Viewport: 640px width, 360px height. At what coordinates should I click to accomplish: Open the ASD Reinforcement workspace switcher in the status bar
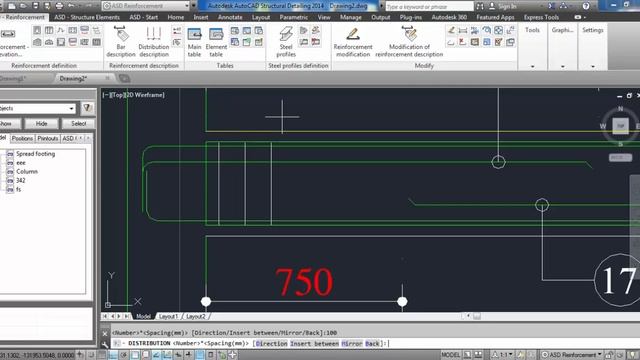pos(572,355)
